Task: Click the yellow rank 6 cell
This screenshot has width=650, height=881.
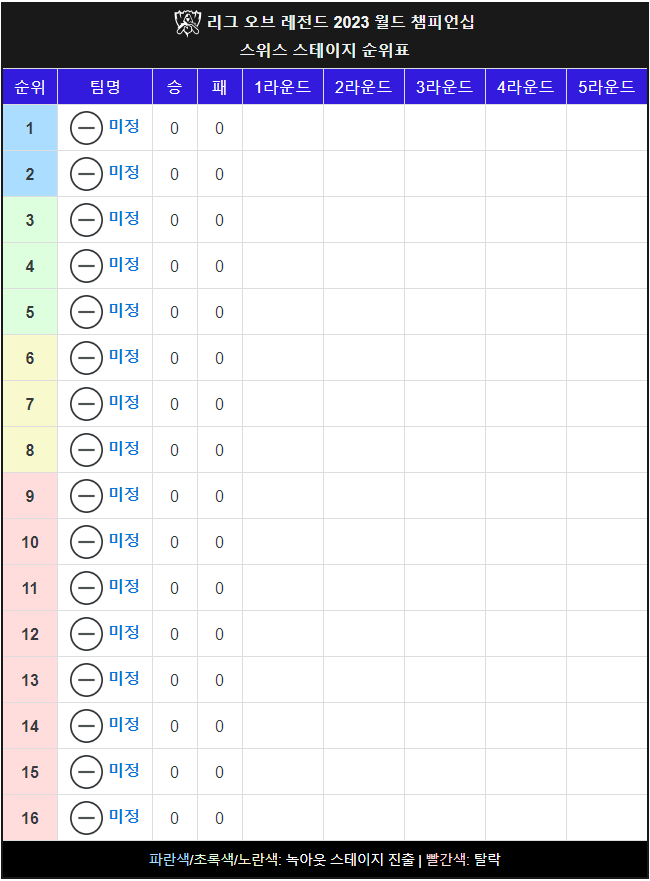Action: (x=30, y=358)
